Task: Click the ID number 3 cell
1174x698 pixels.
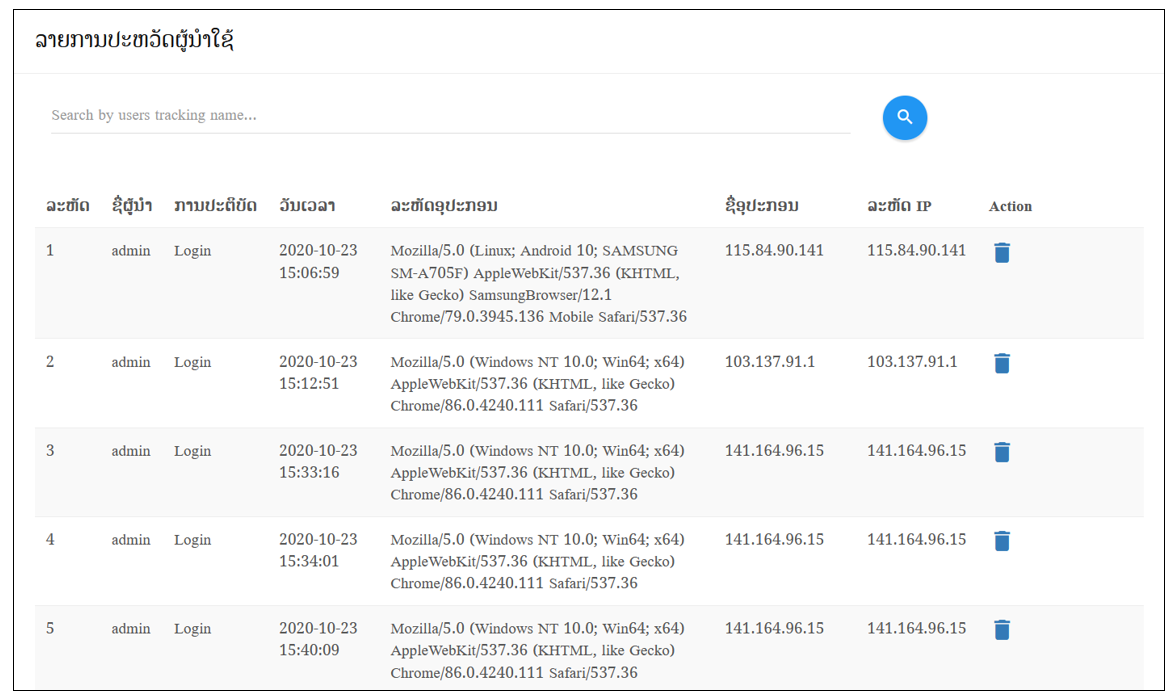Action: coord(50,450)
